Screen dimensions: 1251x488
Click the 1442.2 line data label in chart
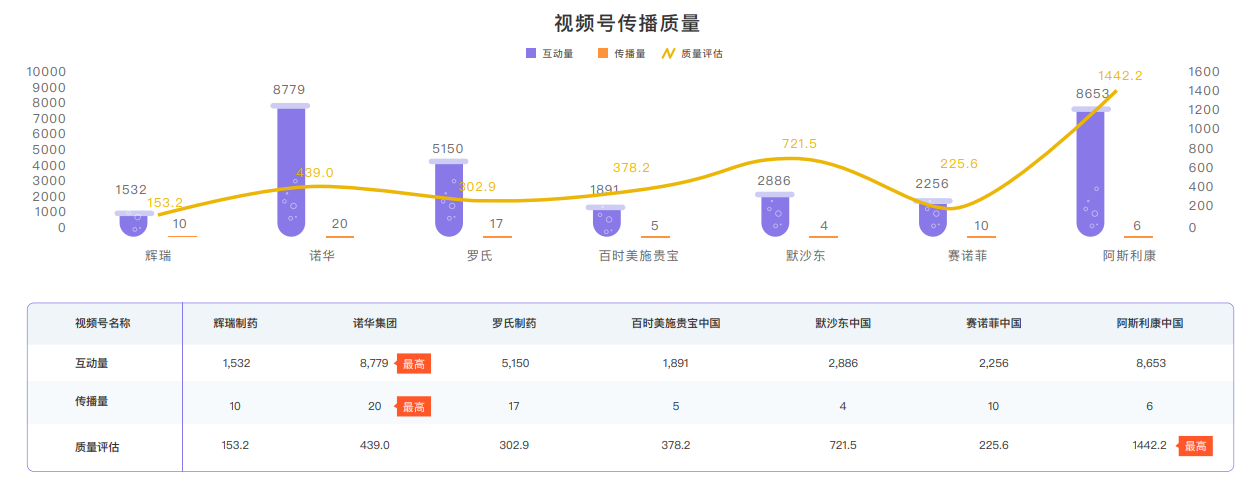coord(1120,76)
